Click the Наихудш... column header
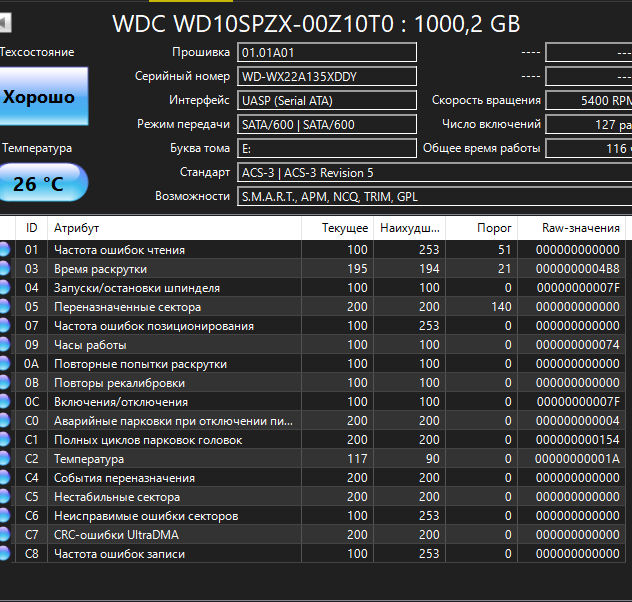The image size is (632, 602). (410, 228)
